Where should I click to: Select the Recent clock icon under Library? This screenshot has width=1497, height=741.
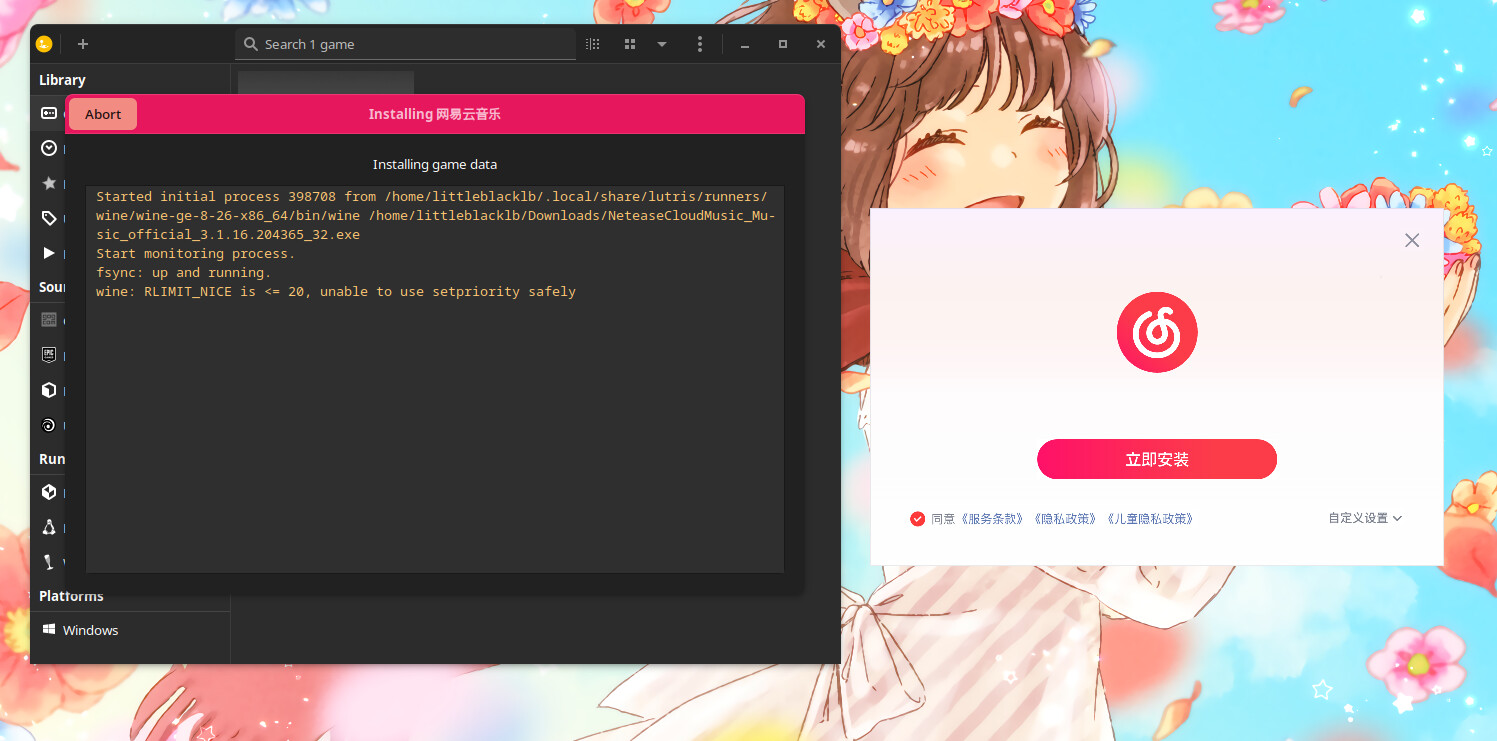49,148
